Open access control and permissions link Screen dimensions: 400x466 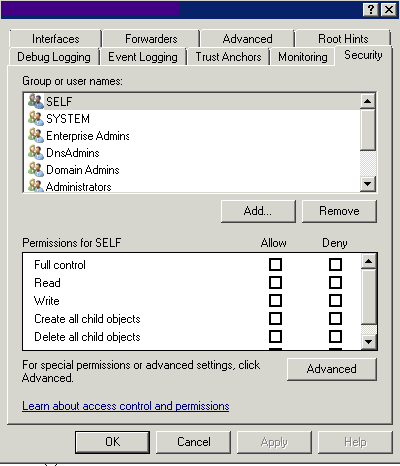pyautogui.click(x=126, y=406)
